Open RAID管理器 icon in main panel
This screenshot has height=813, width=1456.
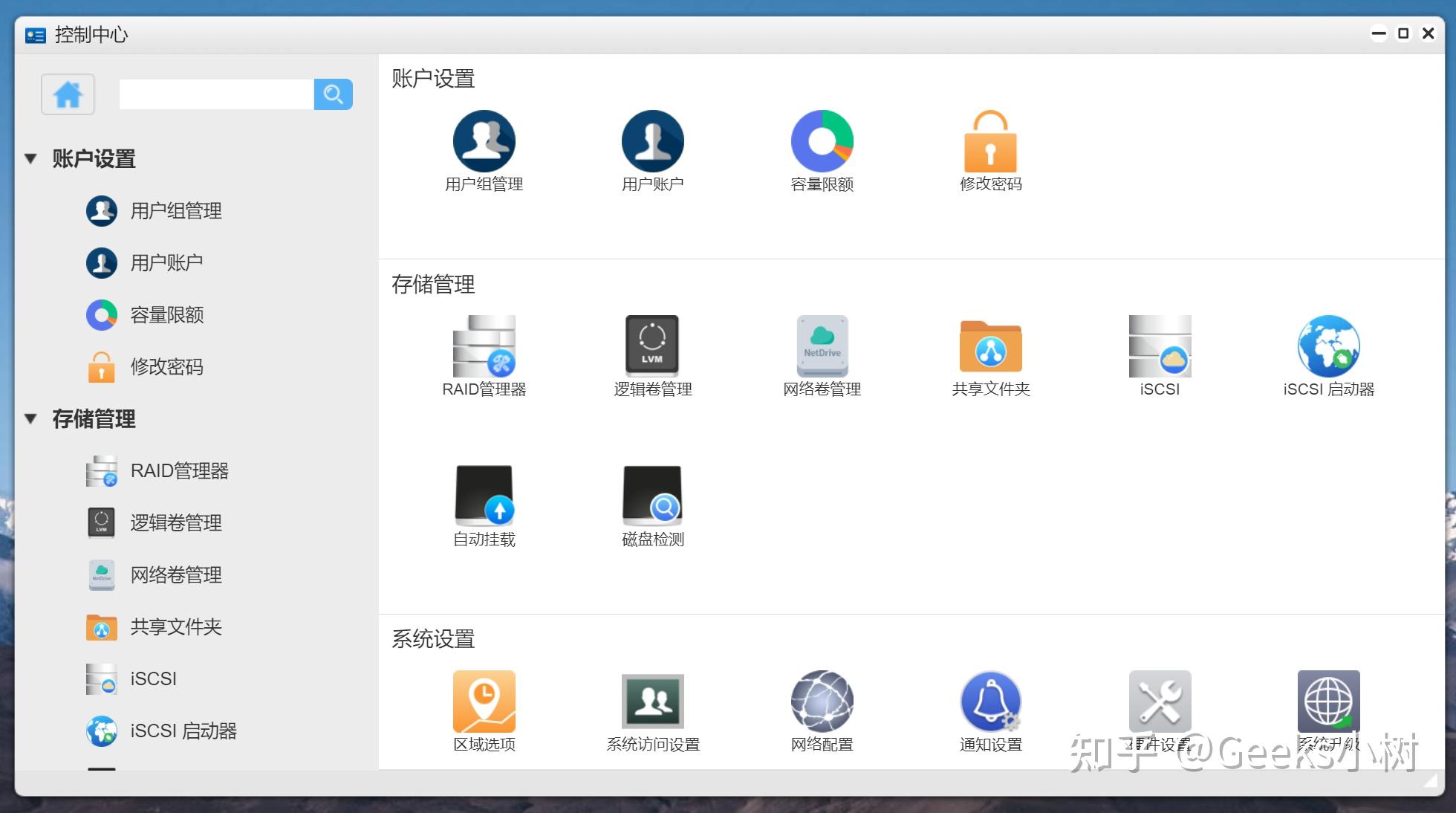point(484,347)
